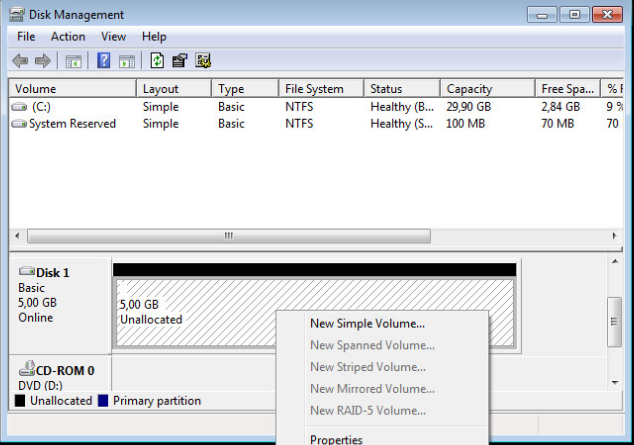
Task: Select Properties in the context menu
Action: (x=336, y=439)
